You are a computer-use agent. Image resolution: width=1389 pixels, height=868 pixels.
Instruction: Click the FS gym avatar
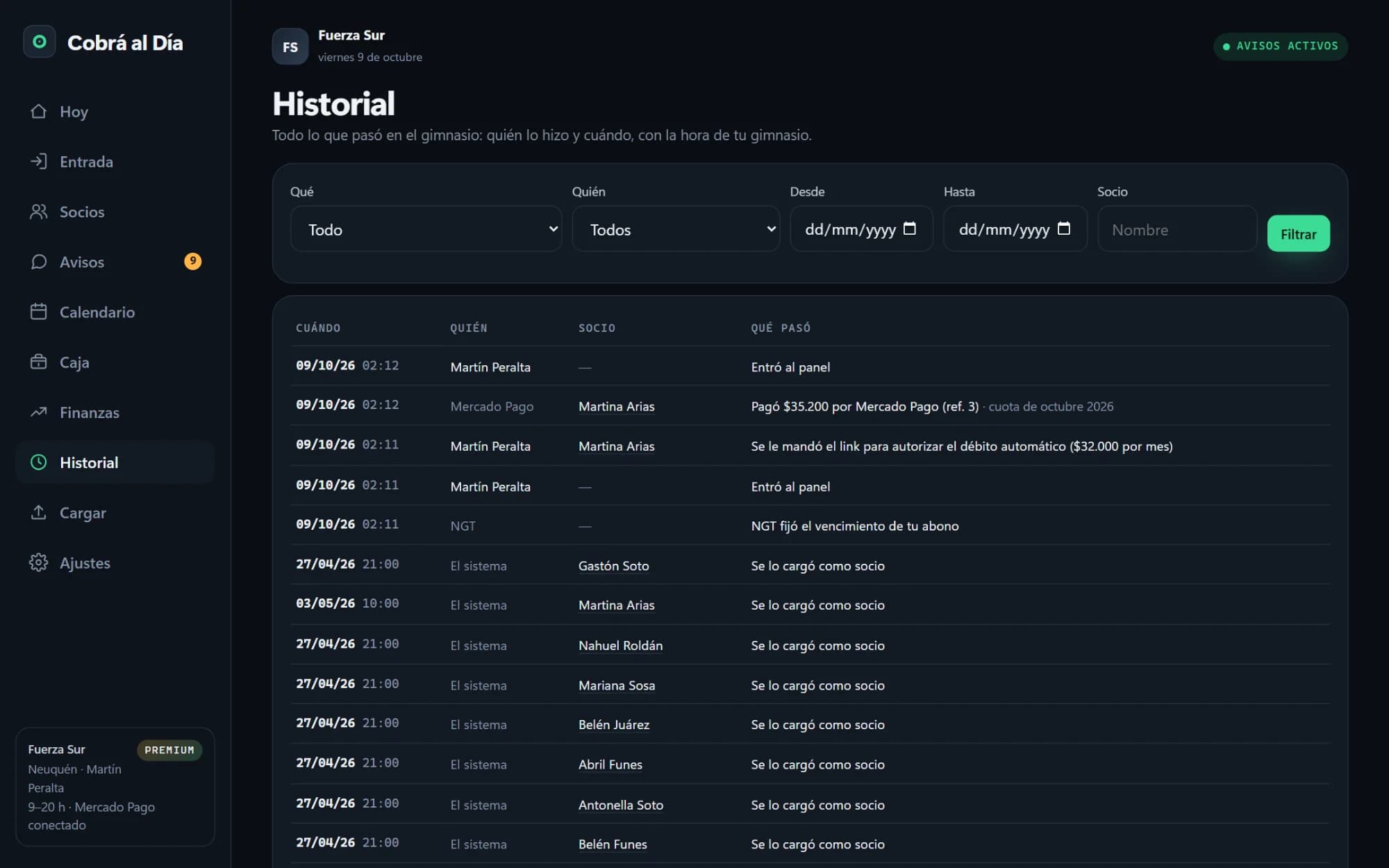[290, 47]
